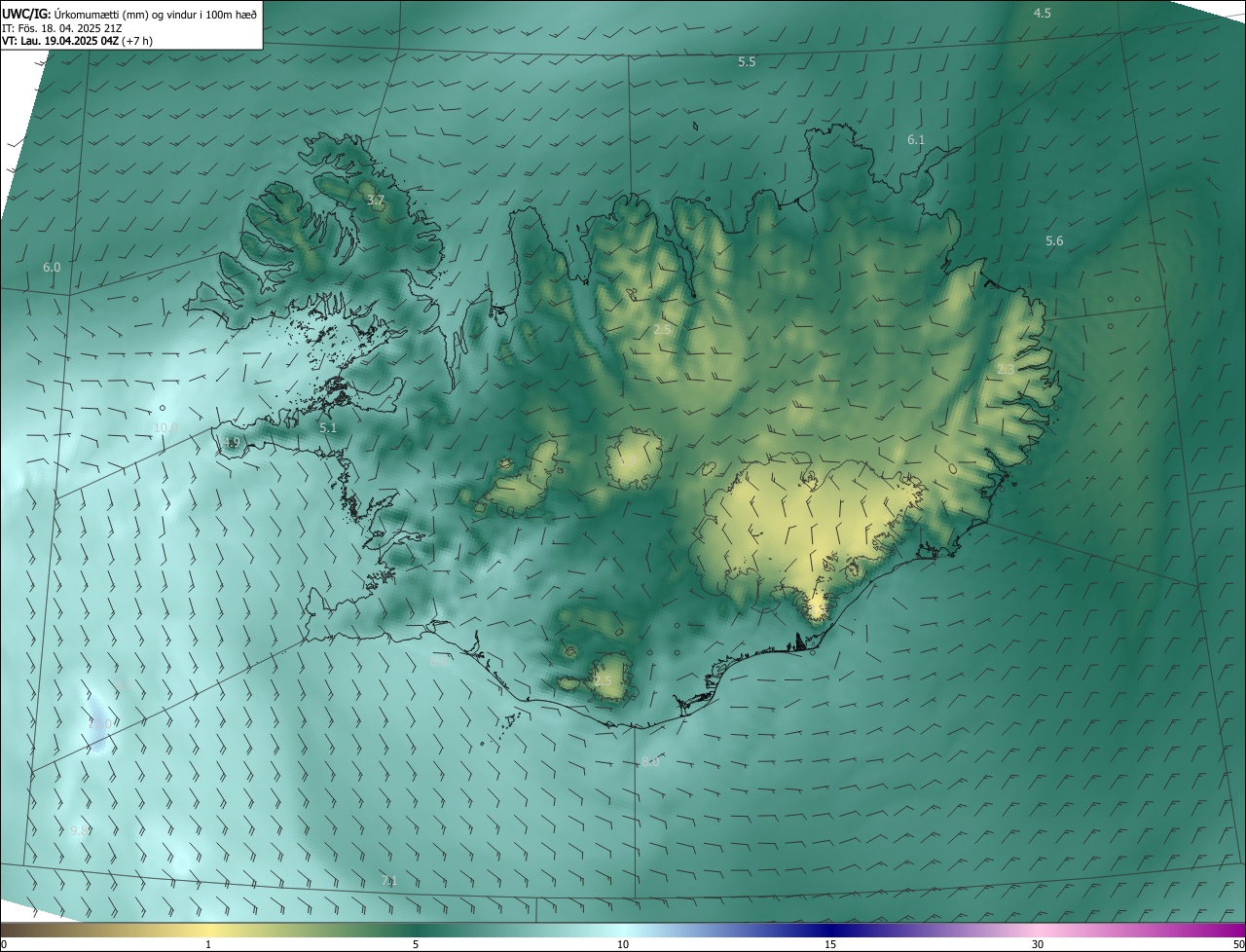
Task: Click the 5.6 precipitation value label
Action: 1054,241
